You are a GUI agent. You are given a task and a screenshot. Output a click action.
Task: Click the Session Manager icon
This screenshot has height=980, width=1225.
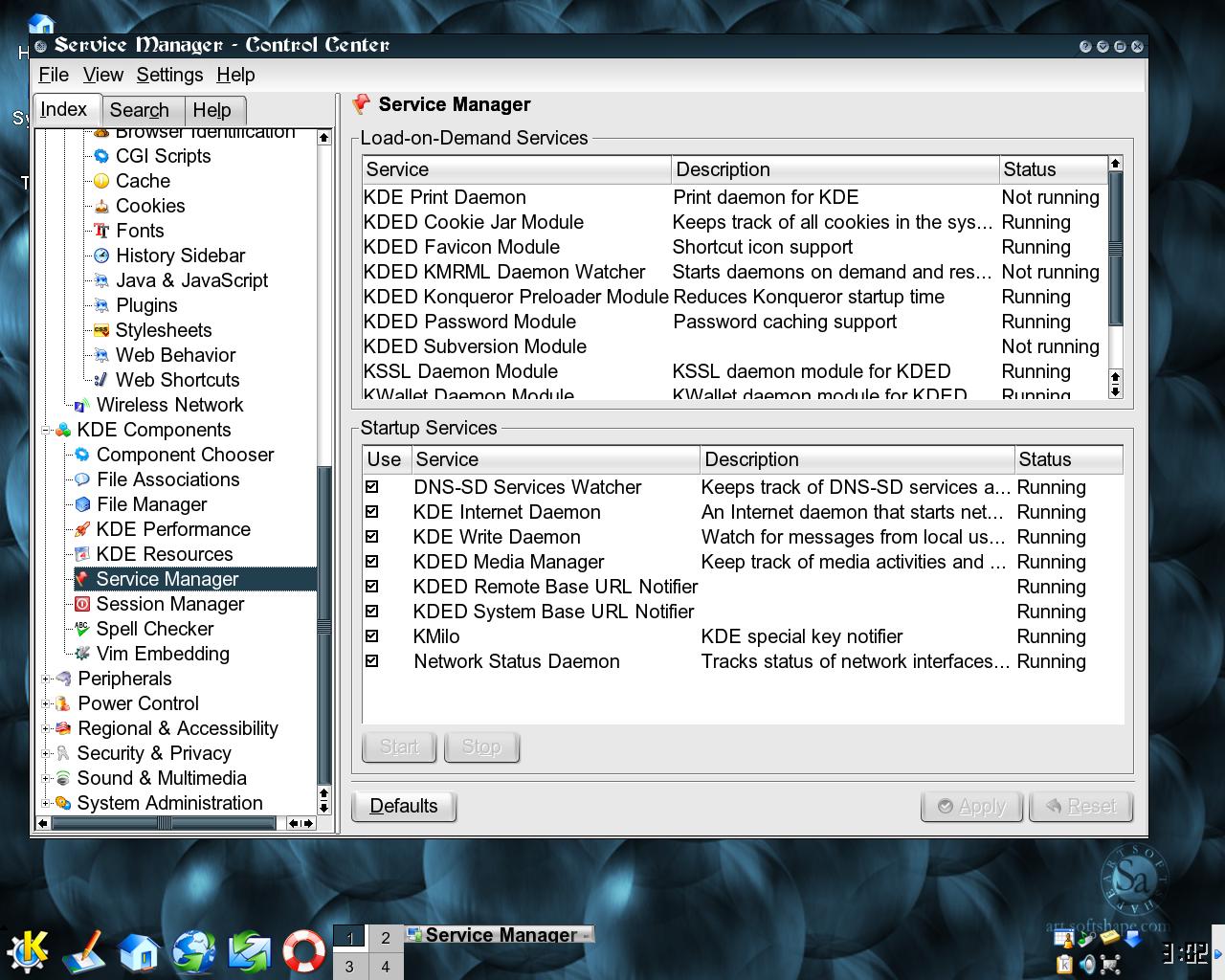click(x=81, y=604)
